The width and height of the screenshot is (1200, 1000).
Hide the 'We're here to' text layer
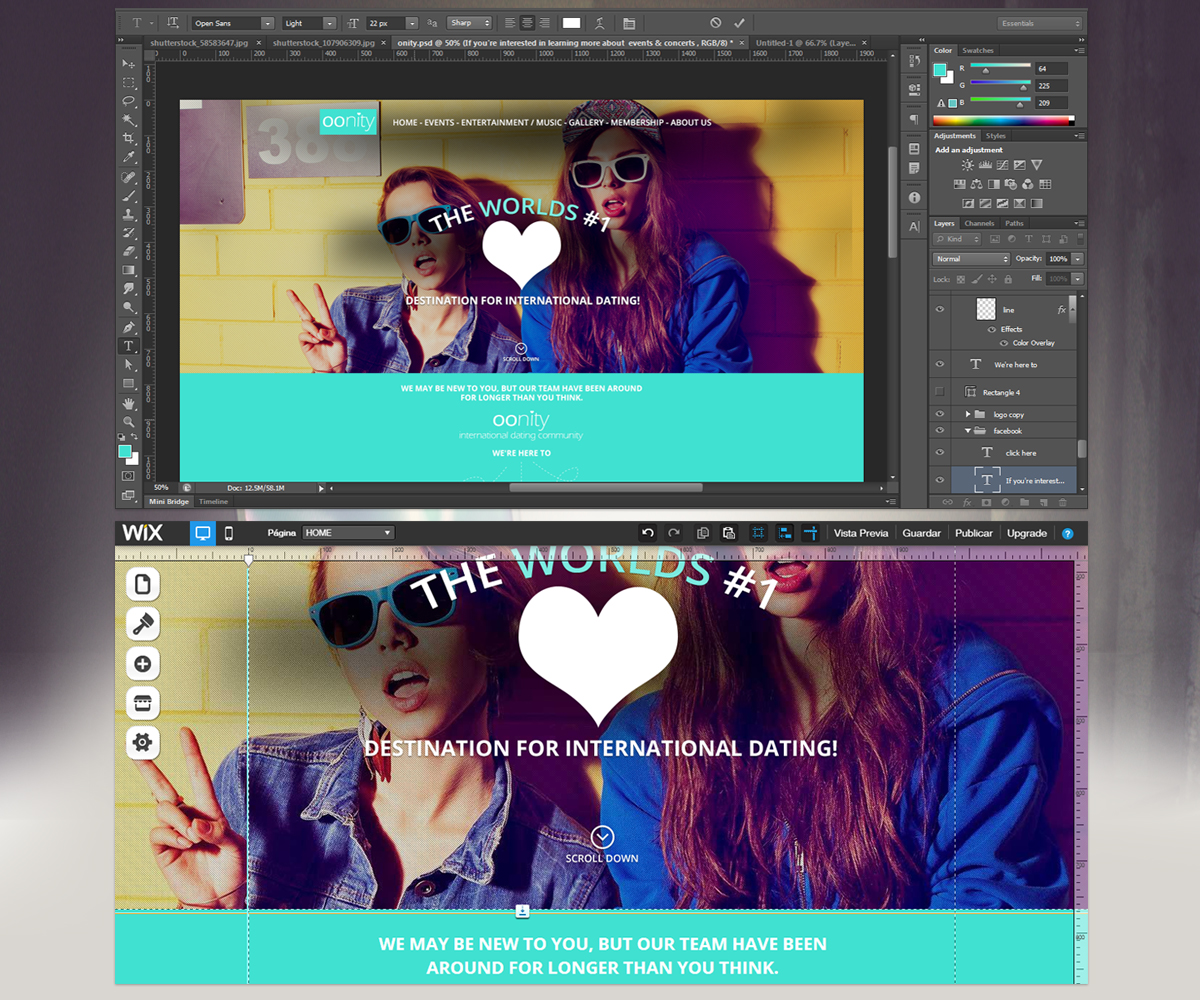point(939,365)
